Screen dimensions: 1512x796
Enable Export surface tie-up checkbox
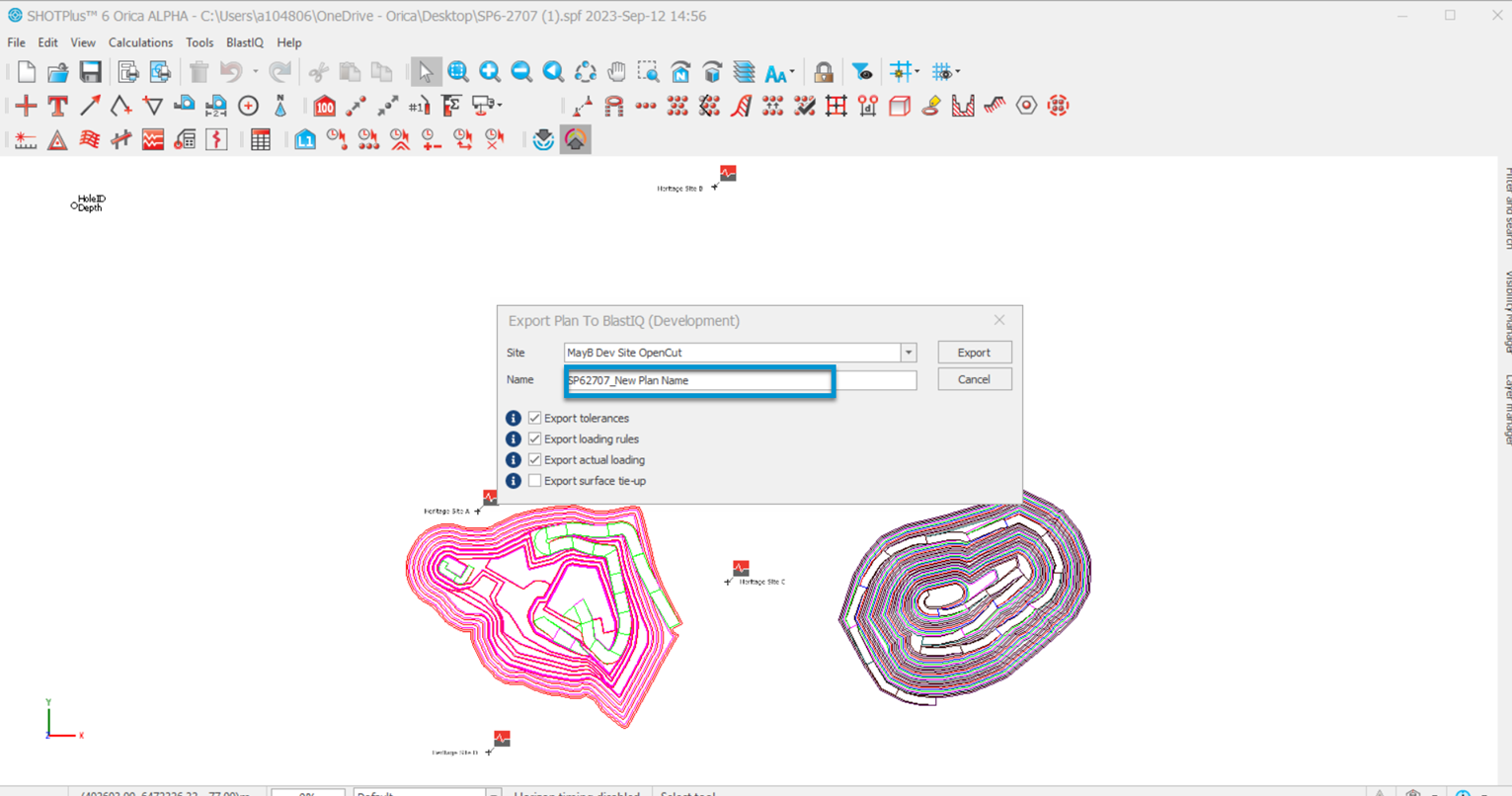coord(534,481)
